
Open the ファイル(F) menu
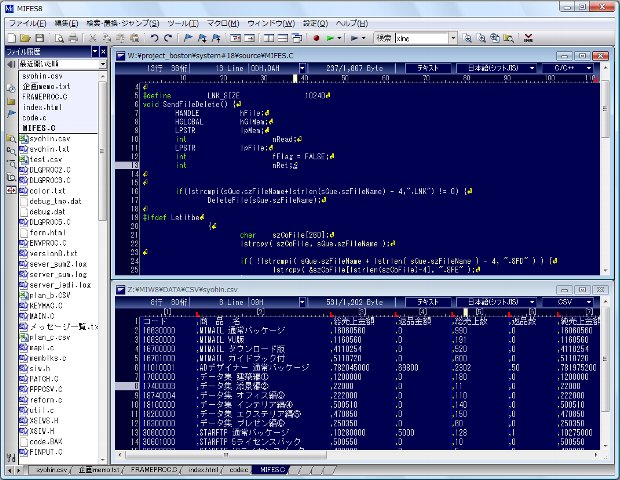click(26, 22)
